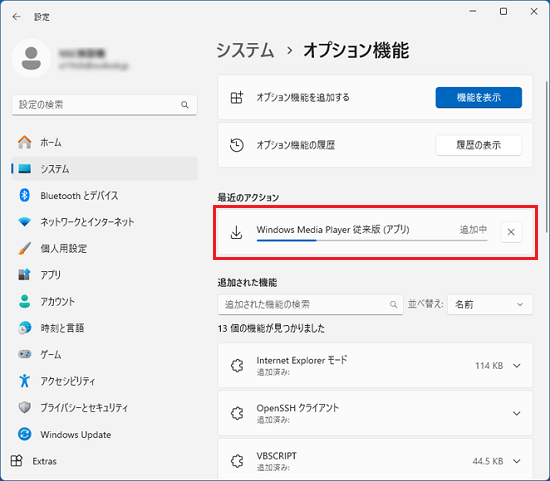Expand the VBSCRIPT entry
The width and height of the screenshot is (550, 481).
click(x=517, y=461)
